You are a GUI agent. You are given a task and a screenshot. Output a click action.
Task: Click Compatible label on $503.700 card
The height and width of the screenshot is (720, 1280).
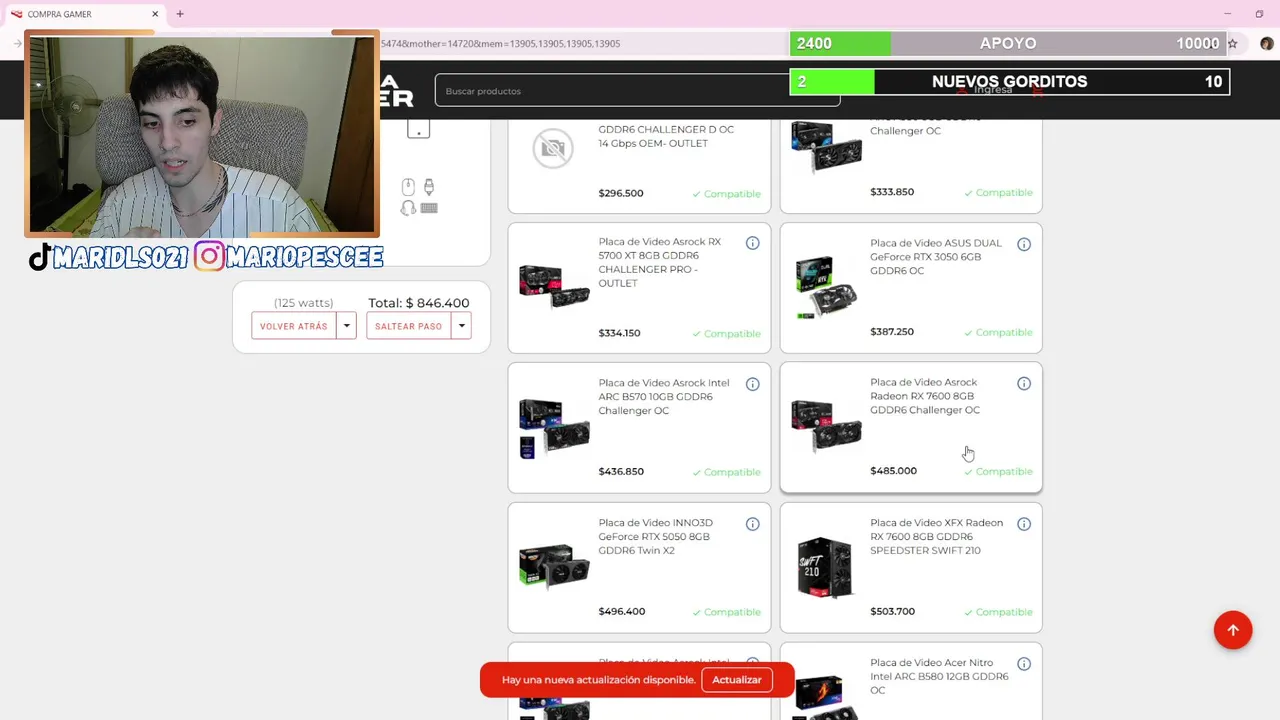pos(998,612)
